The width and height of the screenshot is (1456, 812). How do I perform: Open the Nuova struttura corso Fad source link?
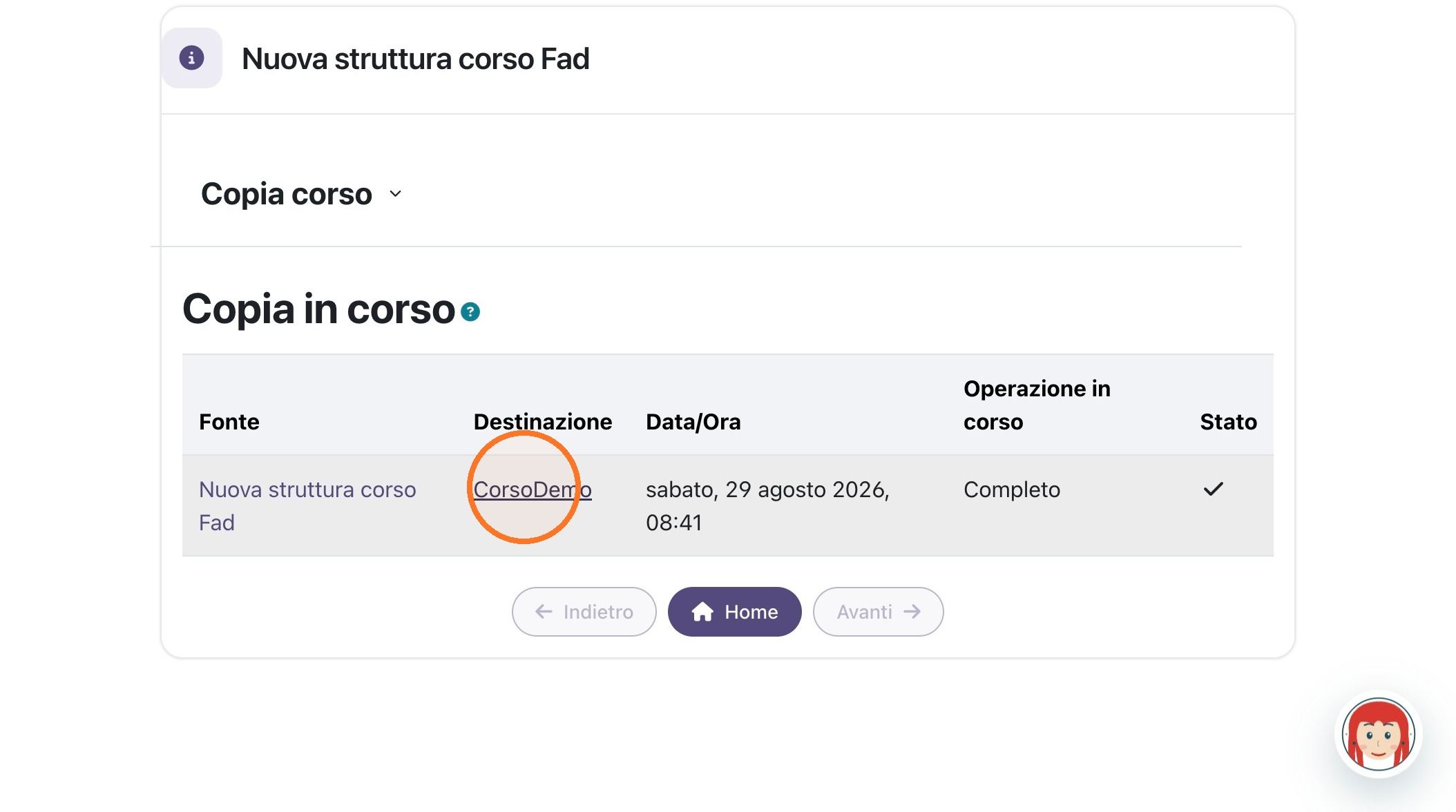pos(307,506)
